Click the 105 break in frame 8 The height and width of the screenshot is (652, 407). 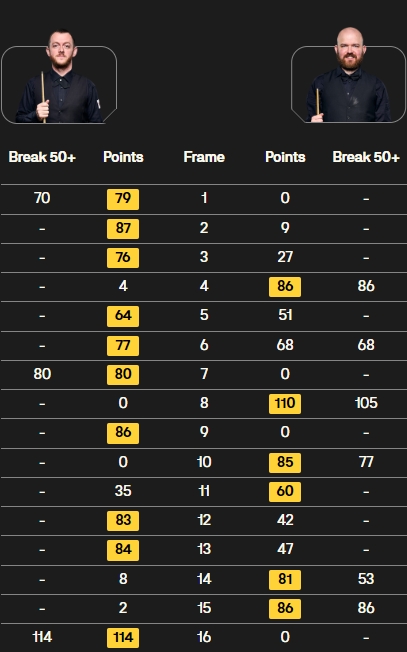(366, 403)
